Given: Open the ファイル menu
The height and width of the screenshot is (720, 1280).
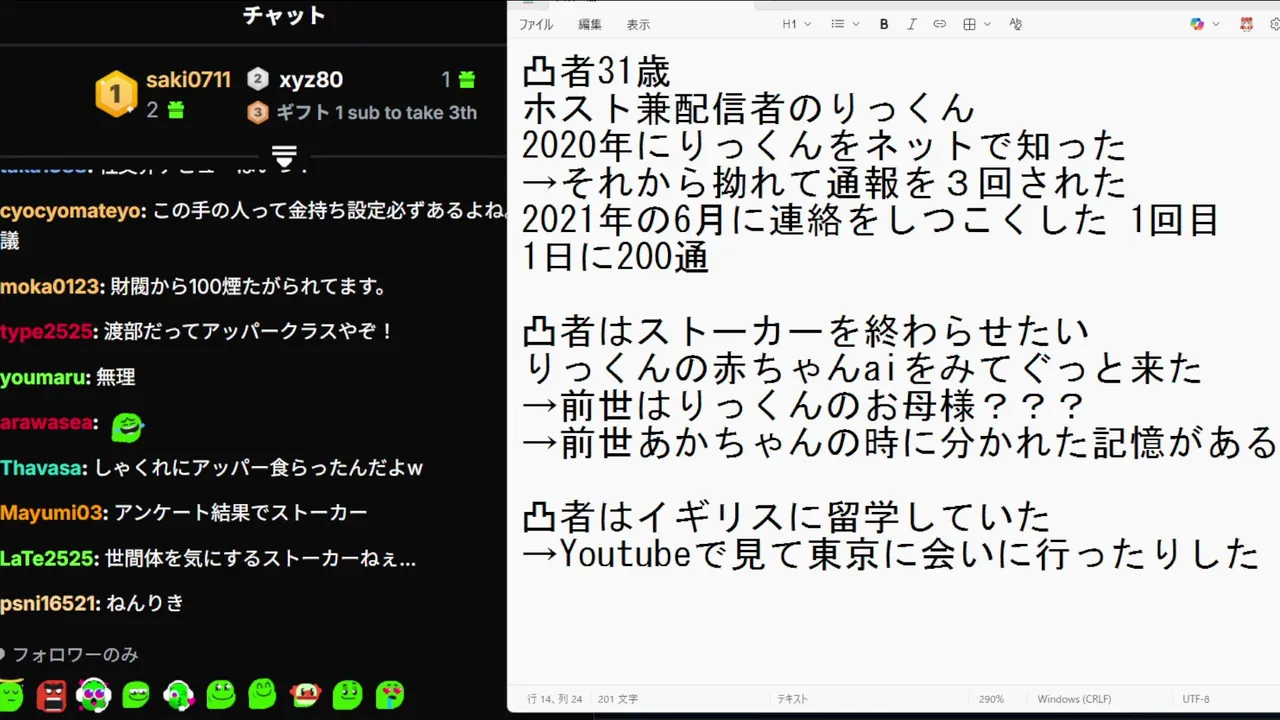Looking at the screenshot, I should [536, 25].
